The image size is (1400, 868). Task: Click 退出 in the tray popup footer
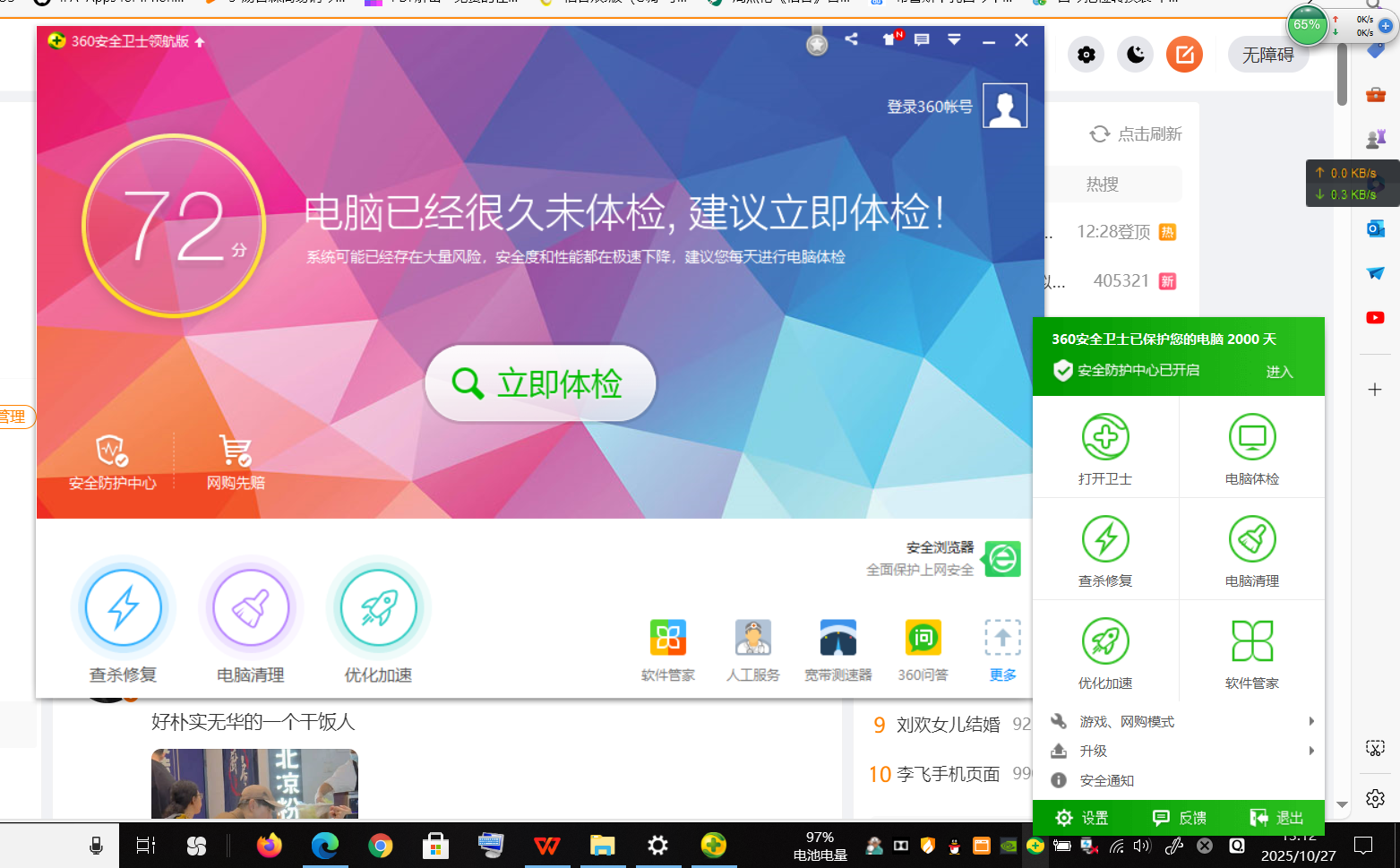(x=1276, y=818)
